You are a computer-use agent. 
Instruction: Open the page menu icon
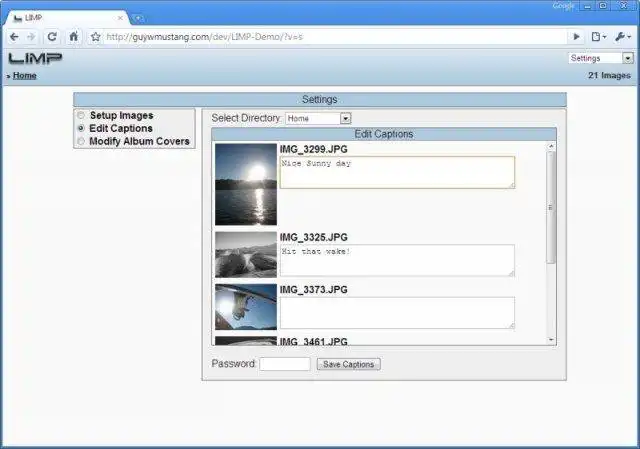598,37
